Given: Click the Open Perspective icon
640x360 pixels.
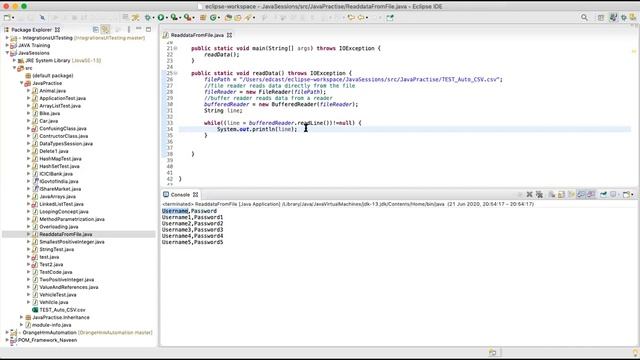Looking at the screenshot, I should click(x=601, y=18).
